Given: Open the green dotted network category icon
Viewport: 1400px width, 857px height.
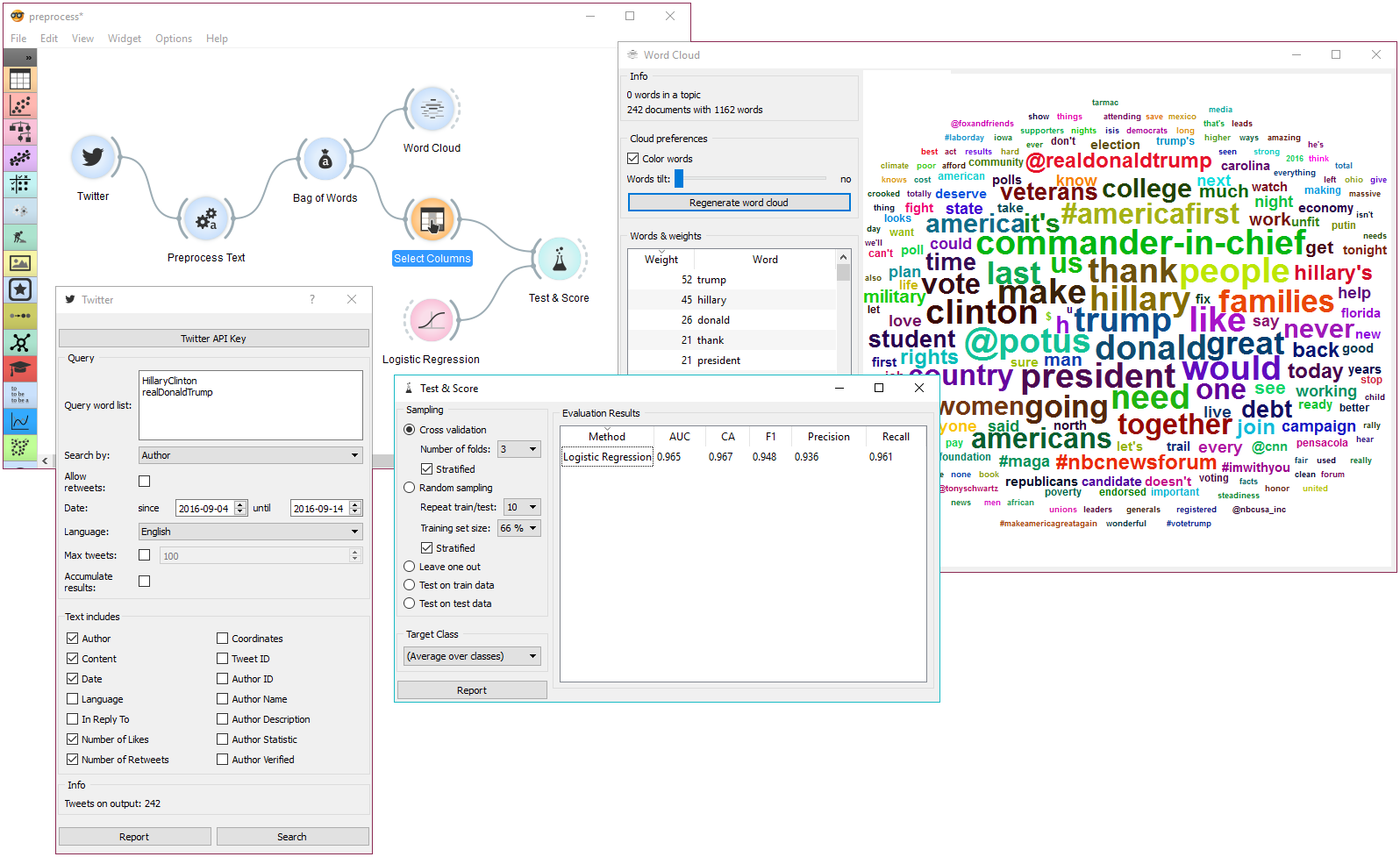Looking at the screenshot, I should click(20, 446).
